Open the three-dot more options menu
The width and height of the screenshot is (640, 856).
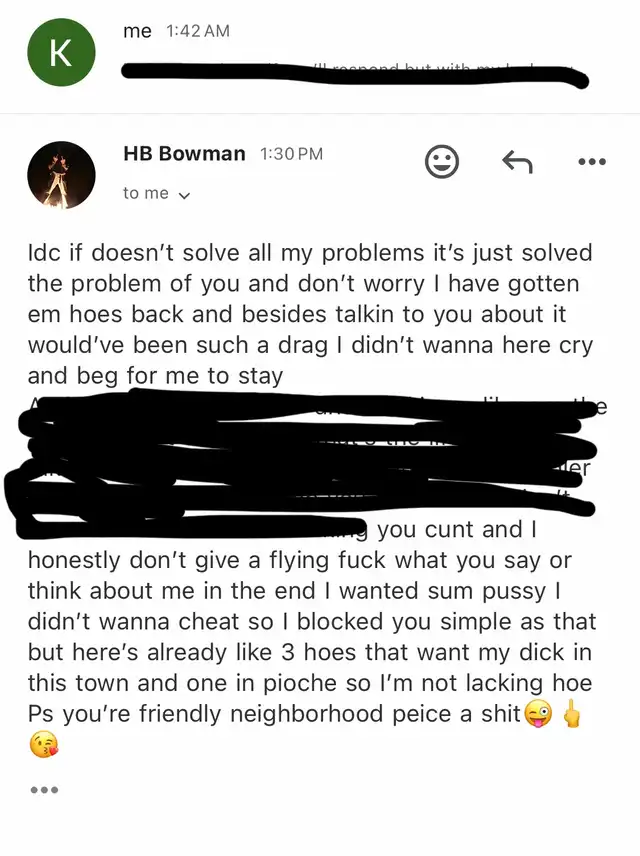tap(592, 162)
